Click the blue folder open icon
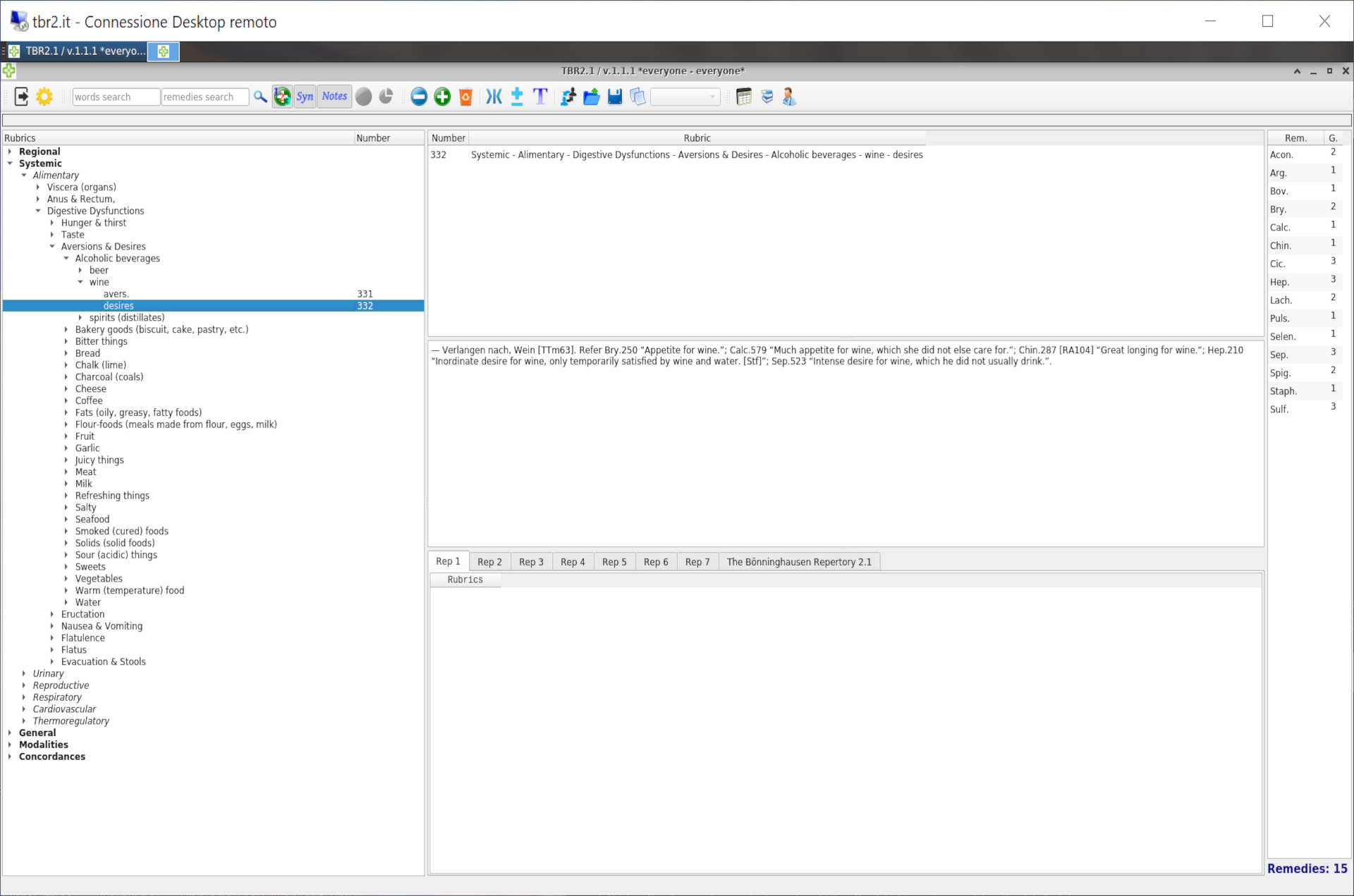Image resolution: width=1354 pixels, height=896 pixels. [x=591, y=97]
